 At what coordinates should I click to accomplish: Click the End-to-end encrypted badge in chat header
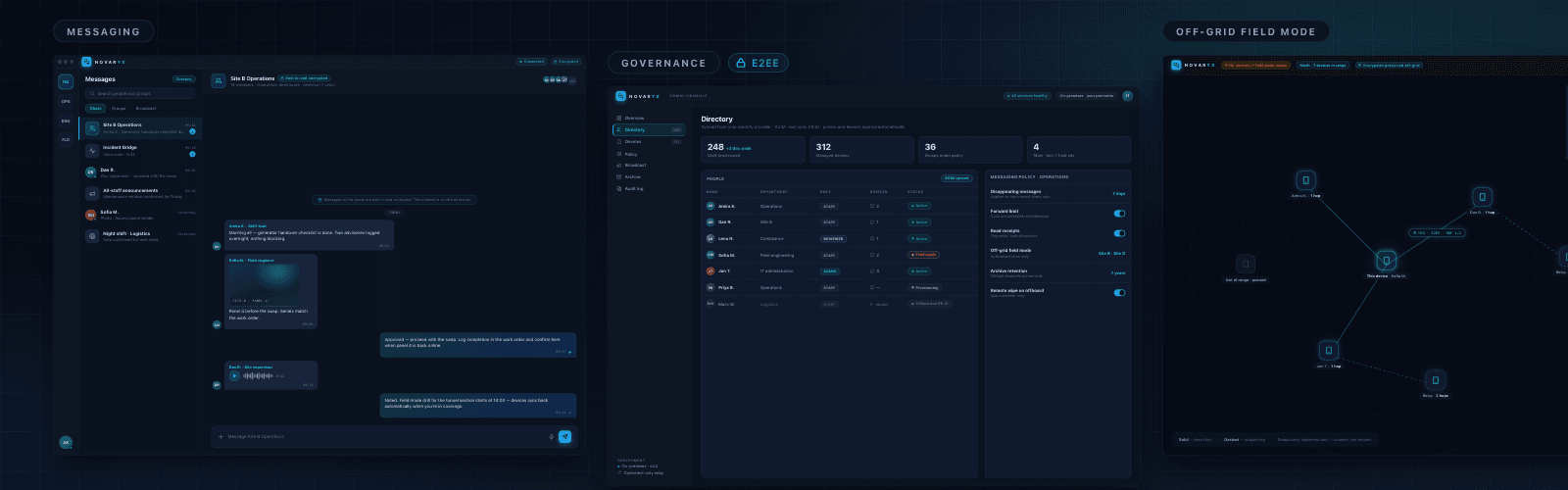tap(305, 78)
